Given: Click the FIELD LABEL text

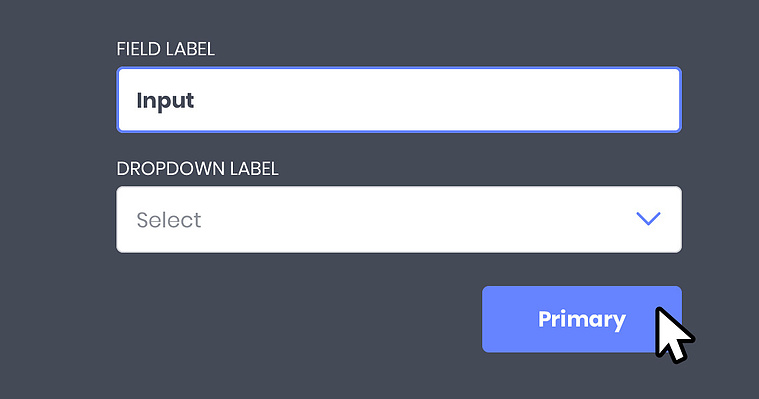Looking at the screenshot, I should (x=166, y=49).
